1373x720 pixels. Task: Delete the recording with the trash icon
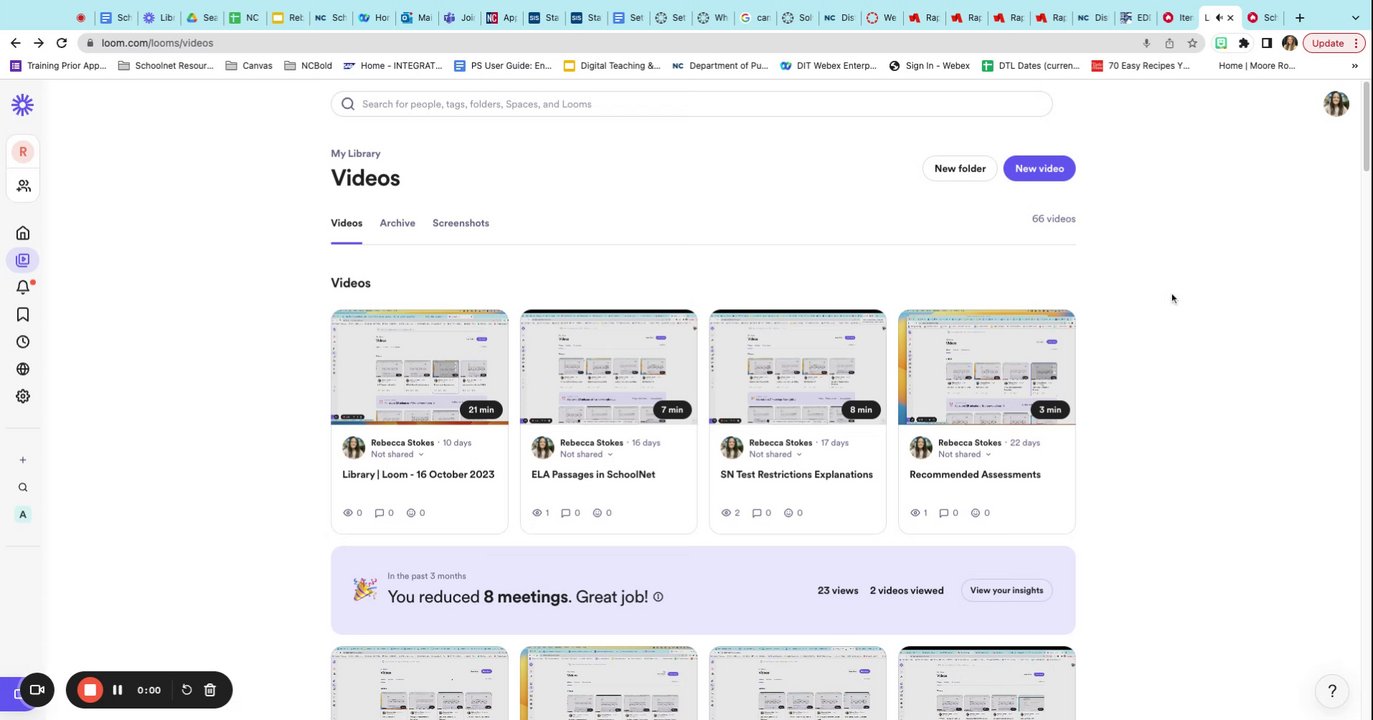210,690
